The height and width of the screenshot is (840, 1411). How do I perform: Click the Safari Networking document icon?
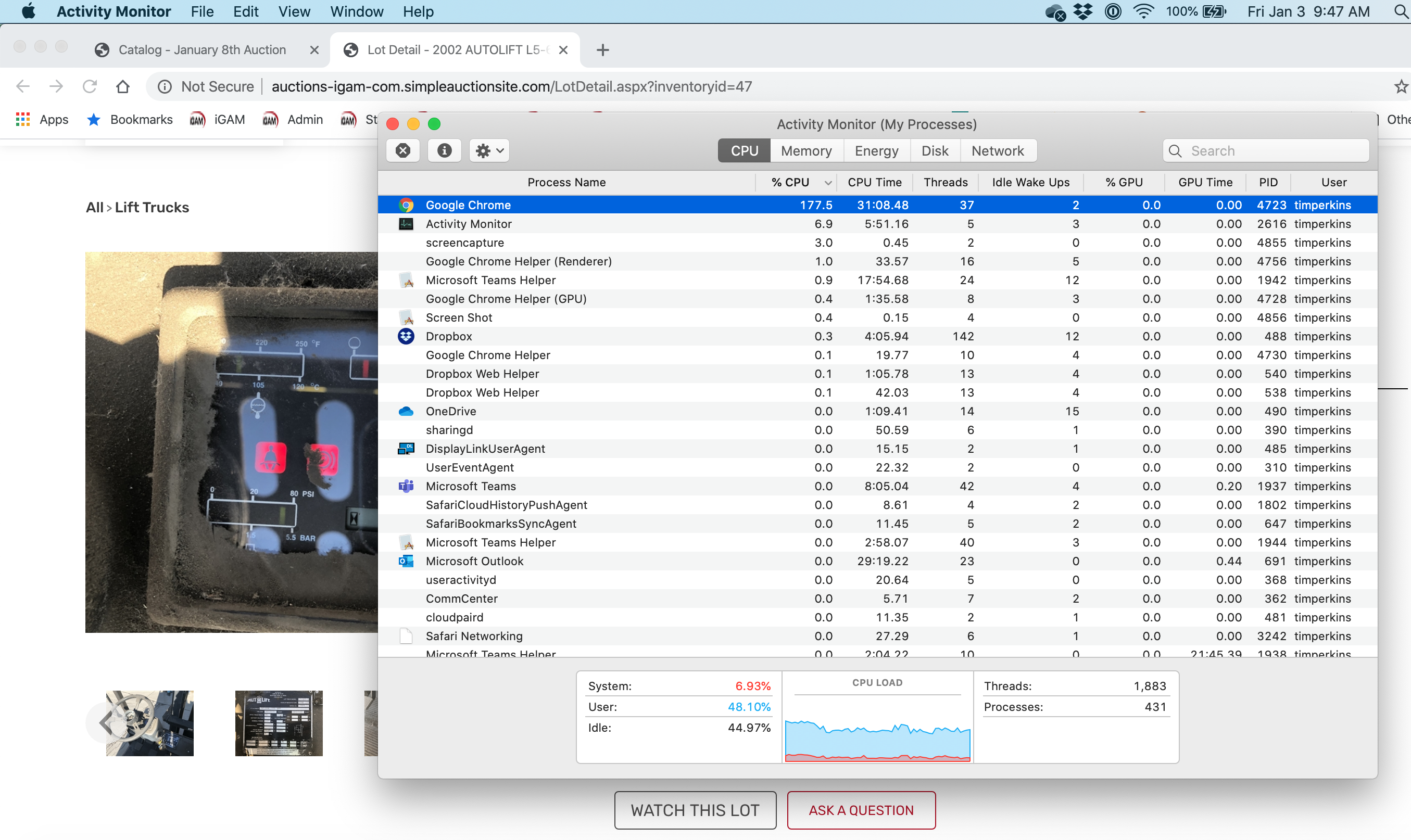406,635
